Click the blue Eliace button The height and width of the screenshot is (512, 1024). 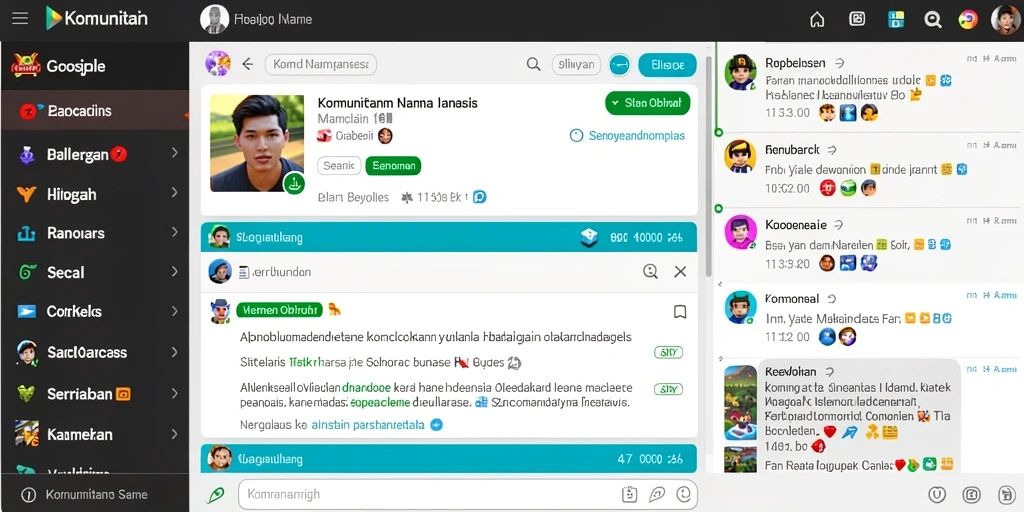point(667,65)
